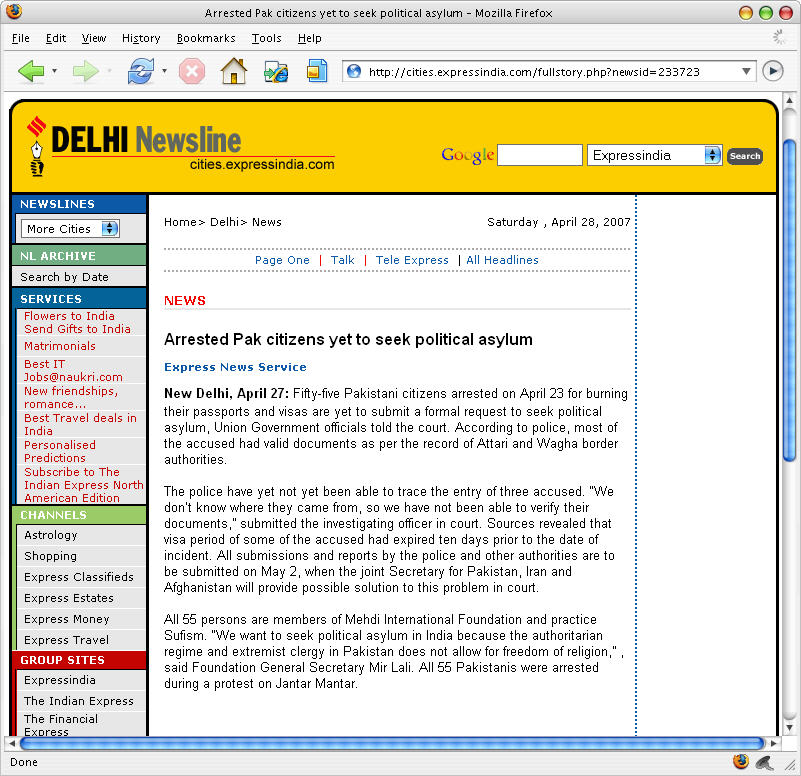Click the horizontal scrollbar thumb
Image resolution: width=801 pixels, height=776 pixels.
(392, 743)
